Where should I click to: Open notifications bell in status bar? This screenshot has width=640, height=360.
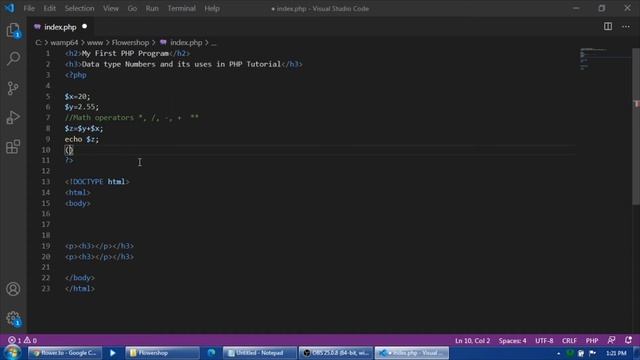coord(628,340)
